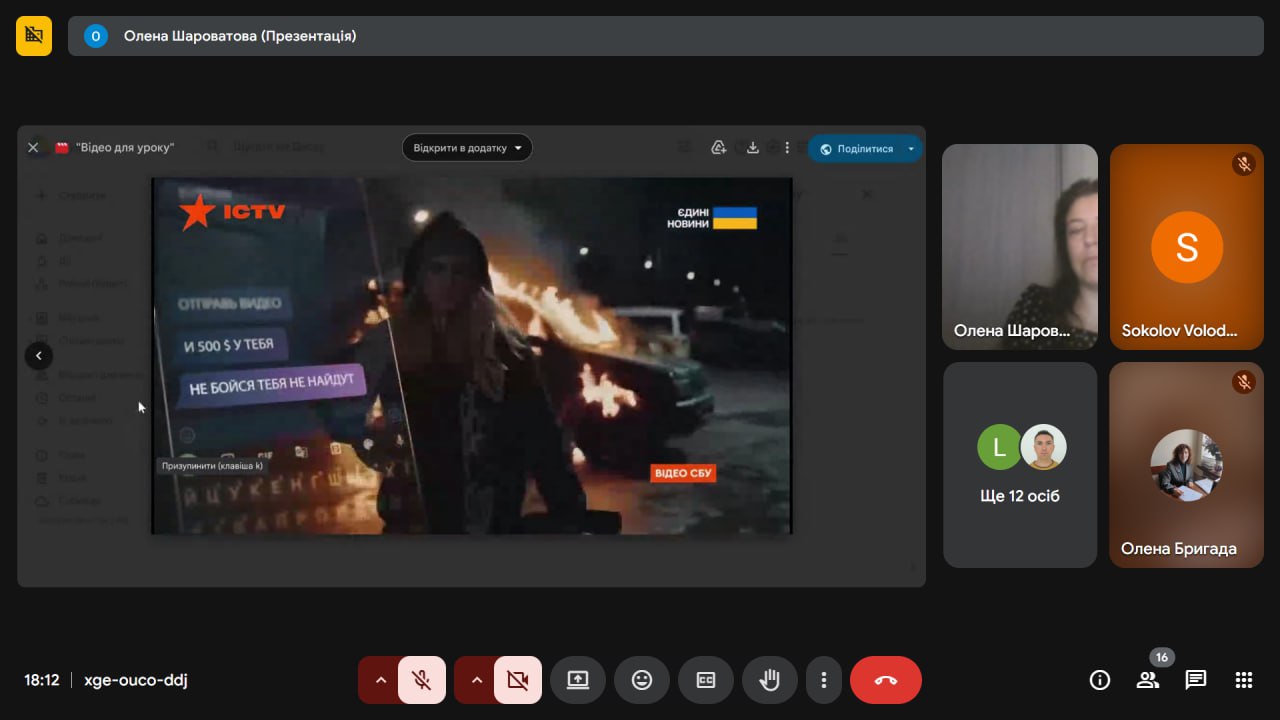Click the 16 participant count badge
The height and width of the screenshot is (720, 1280).
pyautogui.click(x=1161, y=657)
